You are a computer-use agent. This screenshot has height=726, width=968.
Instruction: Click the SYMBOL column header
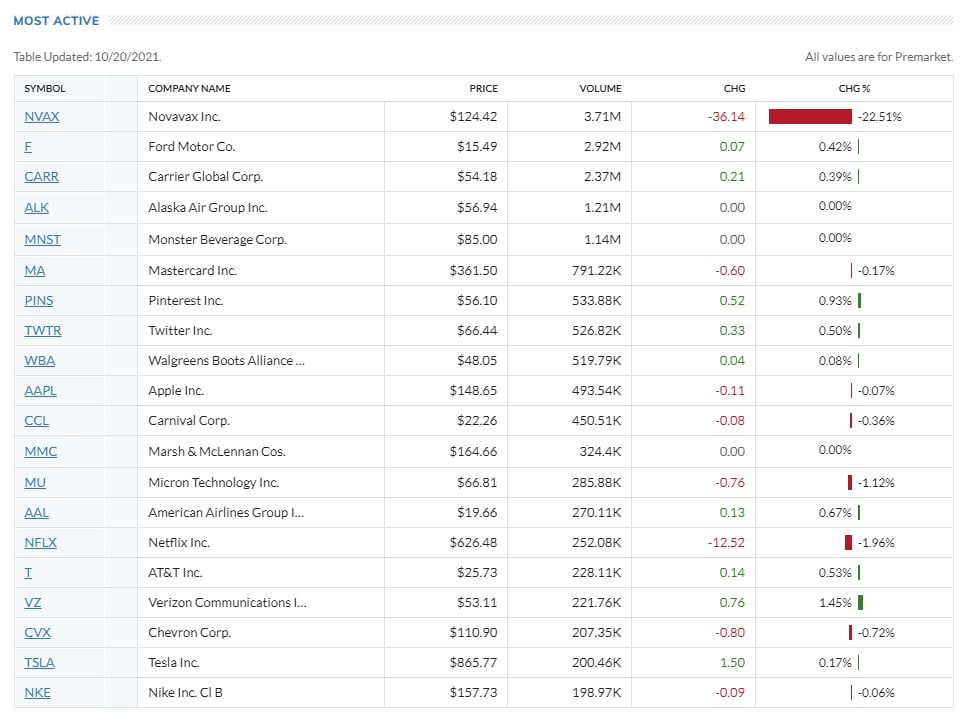(44, 88)
